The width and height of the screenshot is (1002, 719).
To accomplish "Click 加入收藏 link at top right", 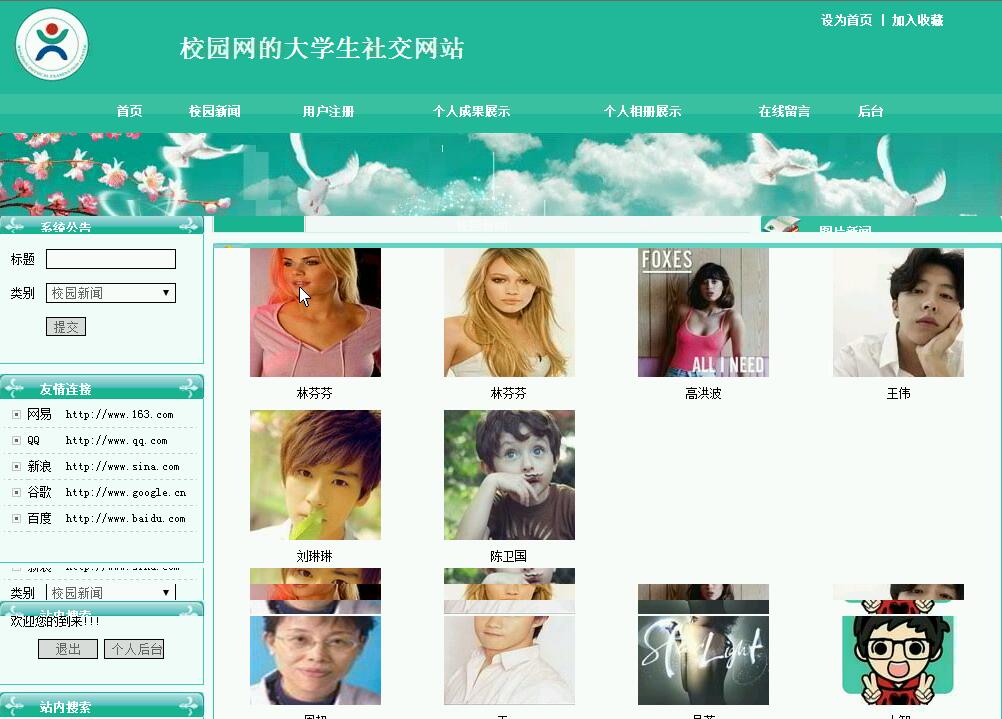I will click(x=918, y=20).
